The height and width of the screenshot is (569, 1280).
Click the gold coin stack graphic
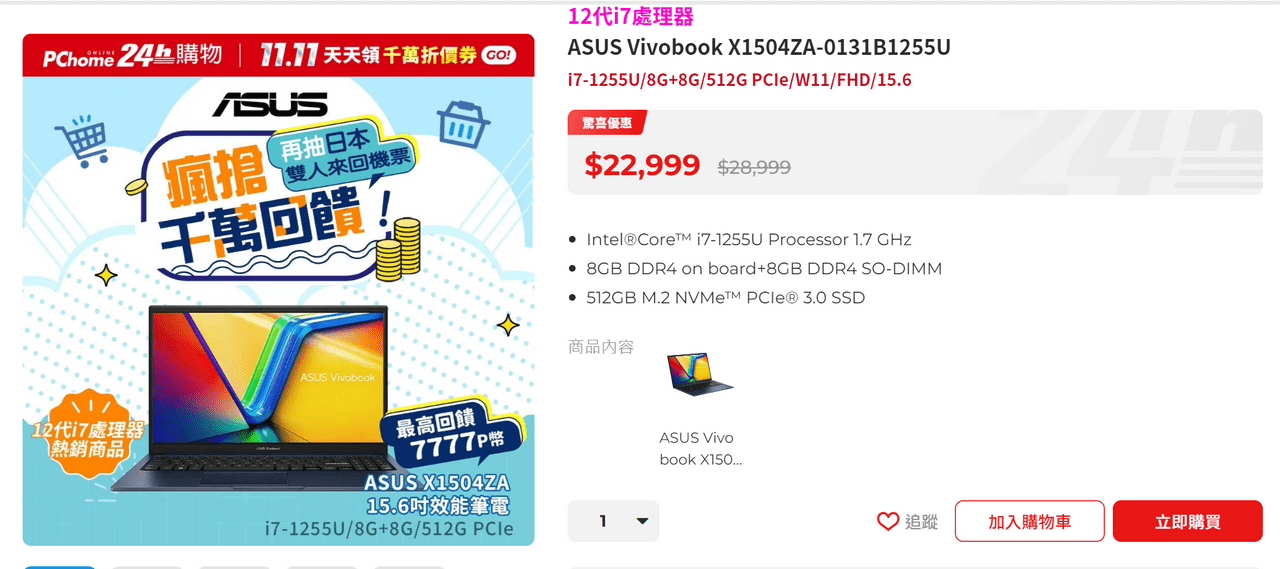pyautogui.click(x=397, y=251)
